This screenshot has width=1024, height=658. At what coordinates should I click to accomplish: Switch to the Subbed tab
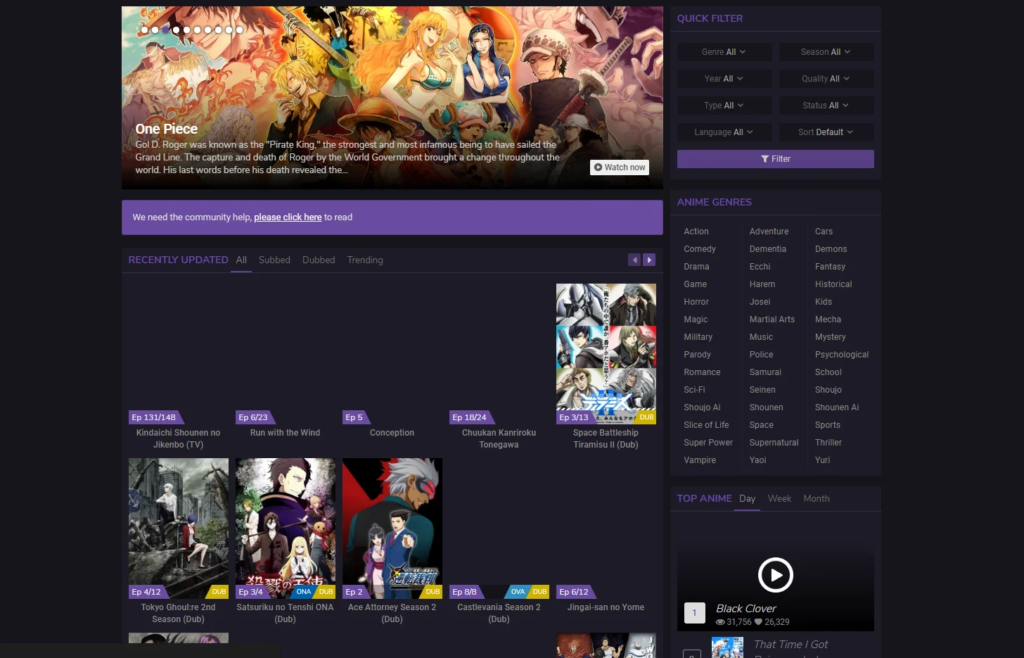(274, 259)
